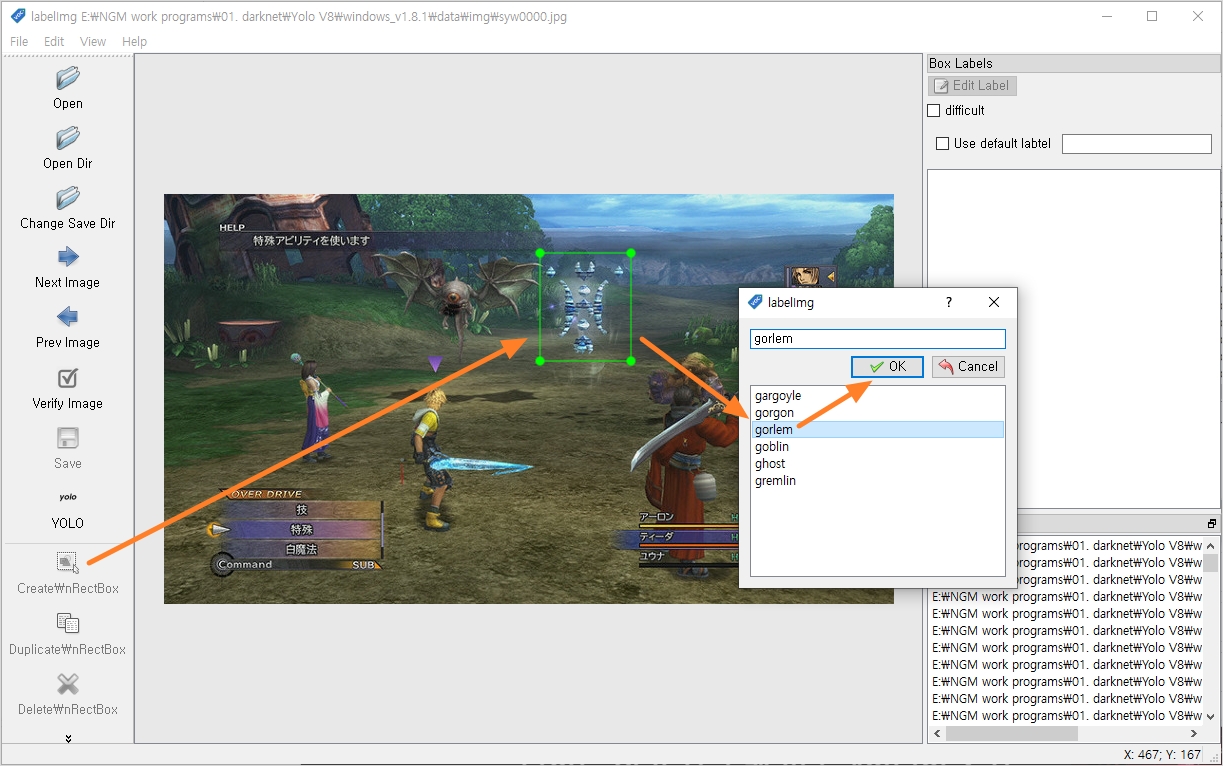The height and width of the screenshot is (766, 1223).
Task: Open the Edit menu
Action: [54, 42]
